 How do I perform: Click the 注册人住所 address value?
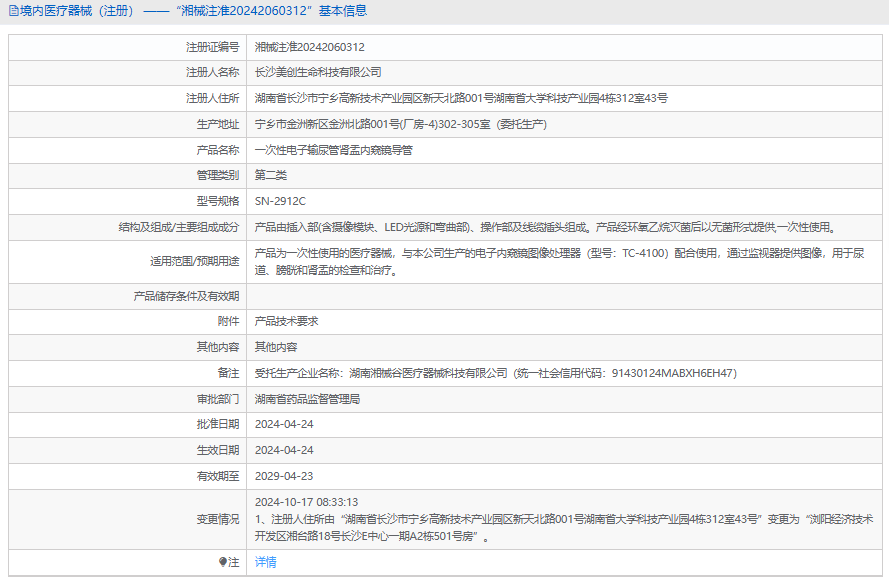[461, 98]
